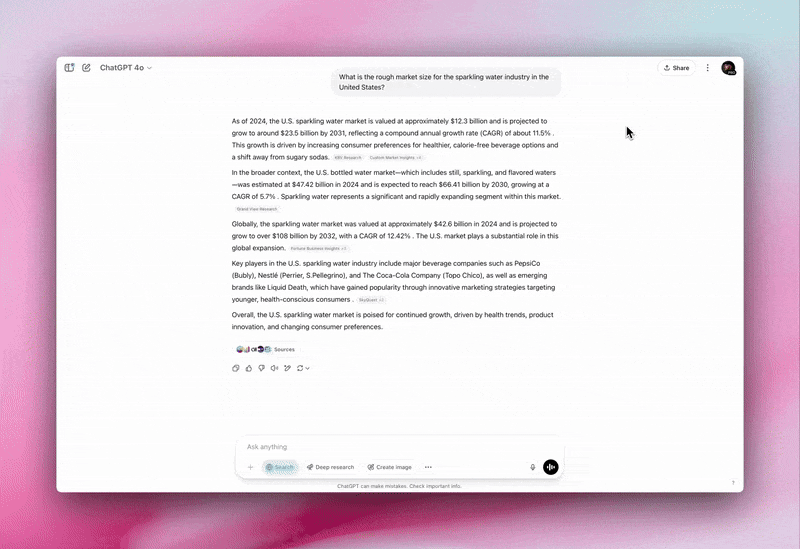
Task: Copy the response with copy icon
Action: [235, 368]
